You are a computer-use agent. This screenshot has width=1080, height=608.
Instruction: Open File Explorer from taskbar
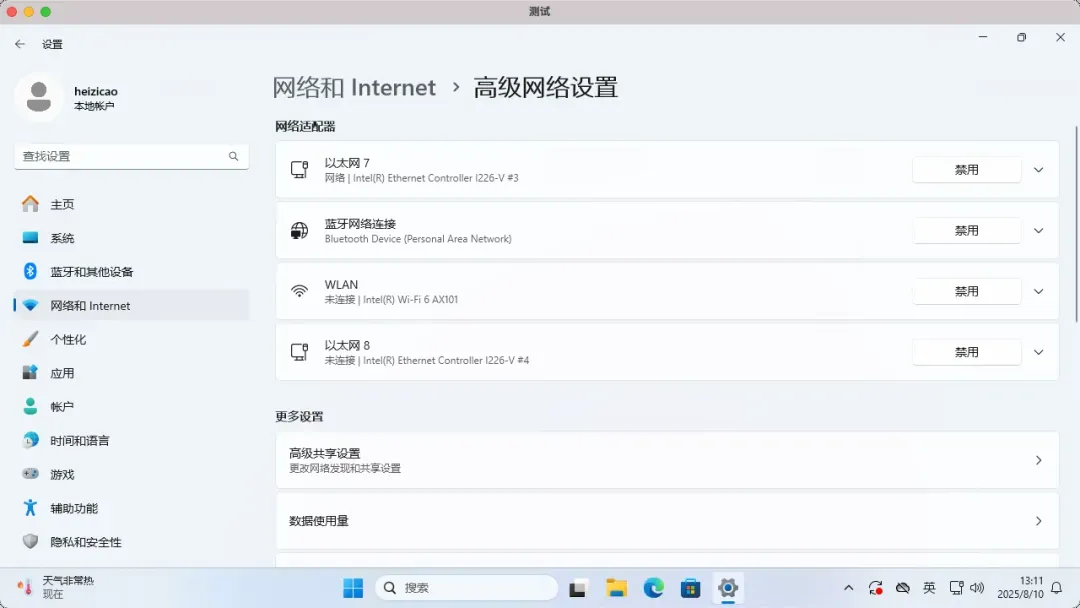[x=616, y=588]
